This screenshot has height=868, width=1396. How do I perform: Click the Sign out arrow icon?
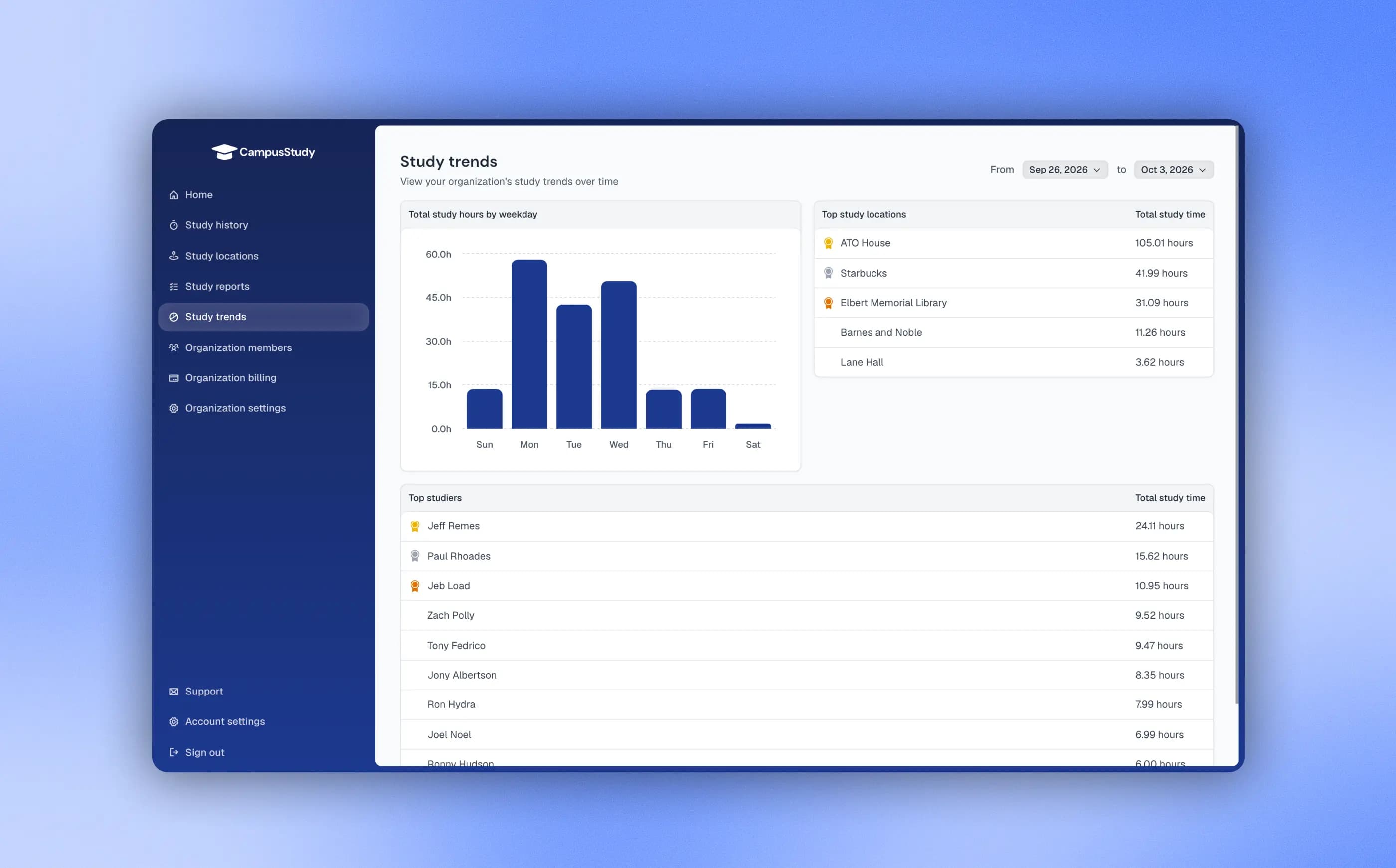click(174, 752)
